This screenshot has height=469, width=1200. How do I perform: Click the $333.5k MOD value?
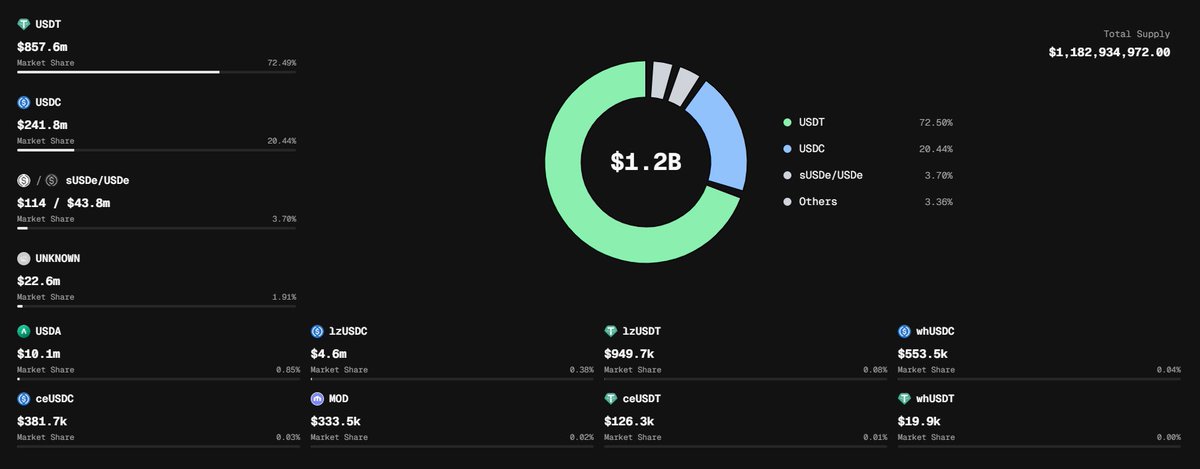tap(336, 421)
